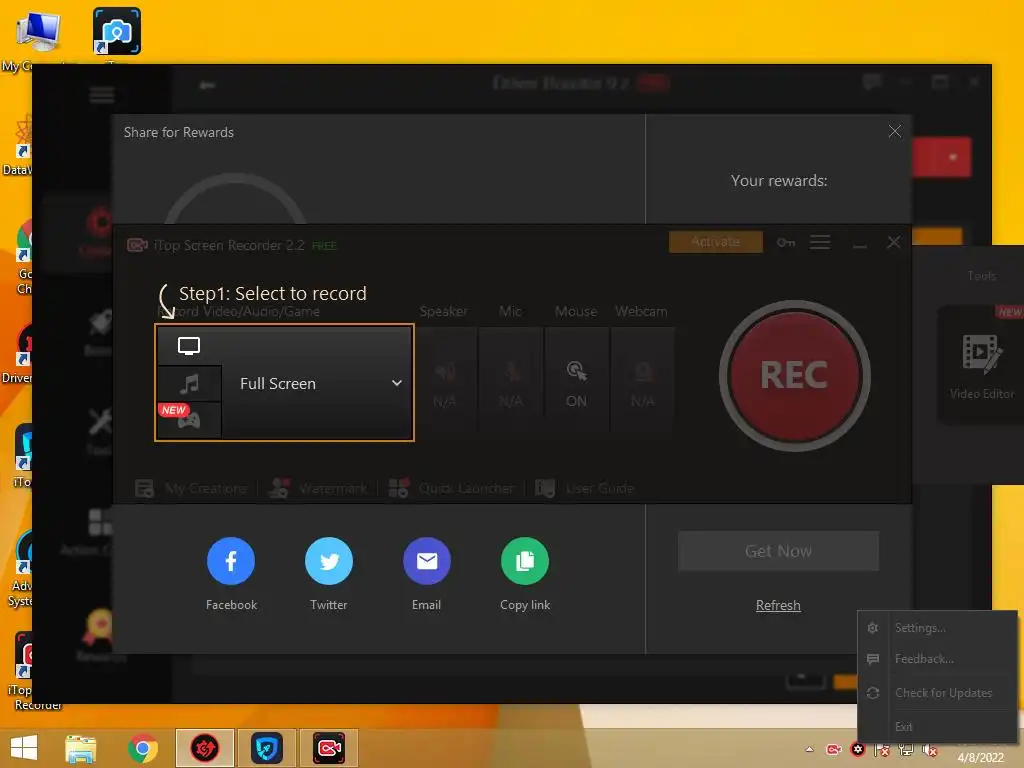The width and height of the screenshot is (1024, 768).
Task: Open the network tray icon
Action: point(906,750)
